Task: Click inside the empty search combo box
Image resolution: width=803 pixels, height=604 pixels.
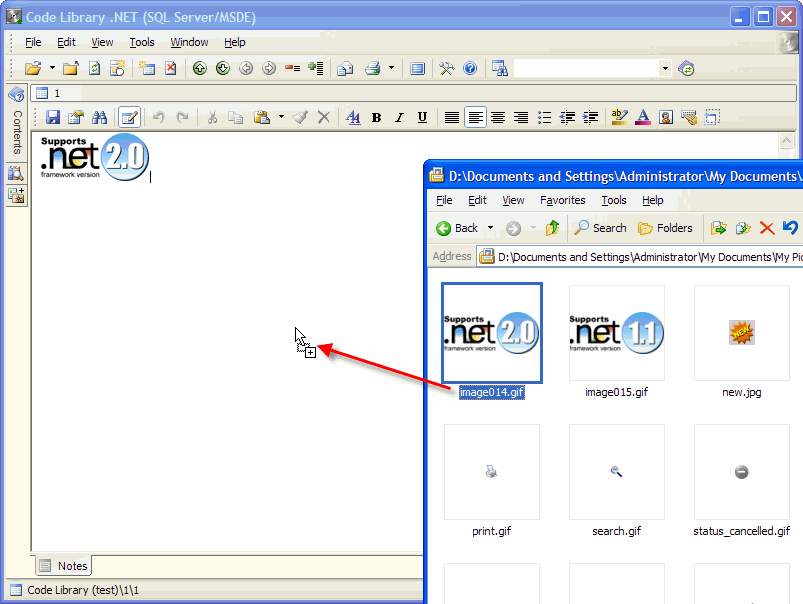Action: coord(586,68)
